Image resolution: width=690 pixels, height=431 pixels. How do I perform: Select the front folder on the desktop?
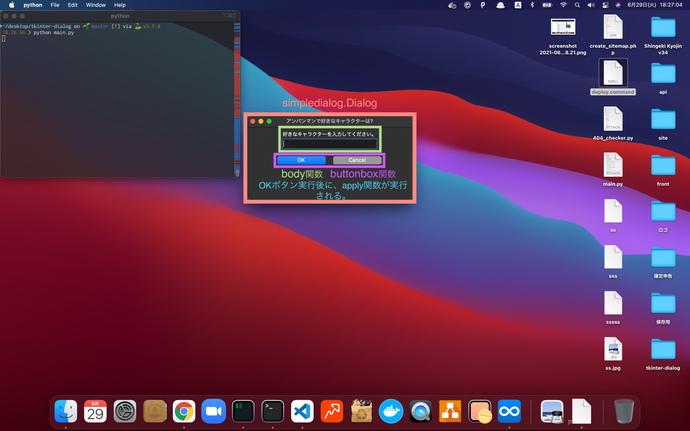(x=663, y=170)
